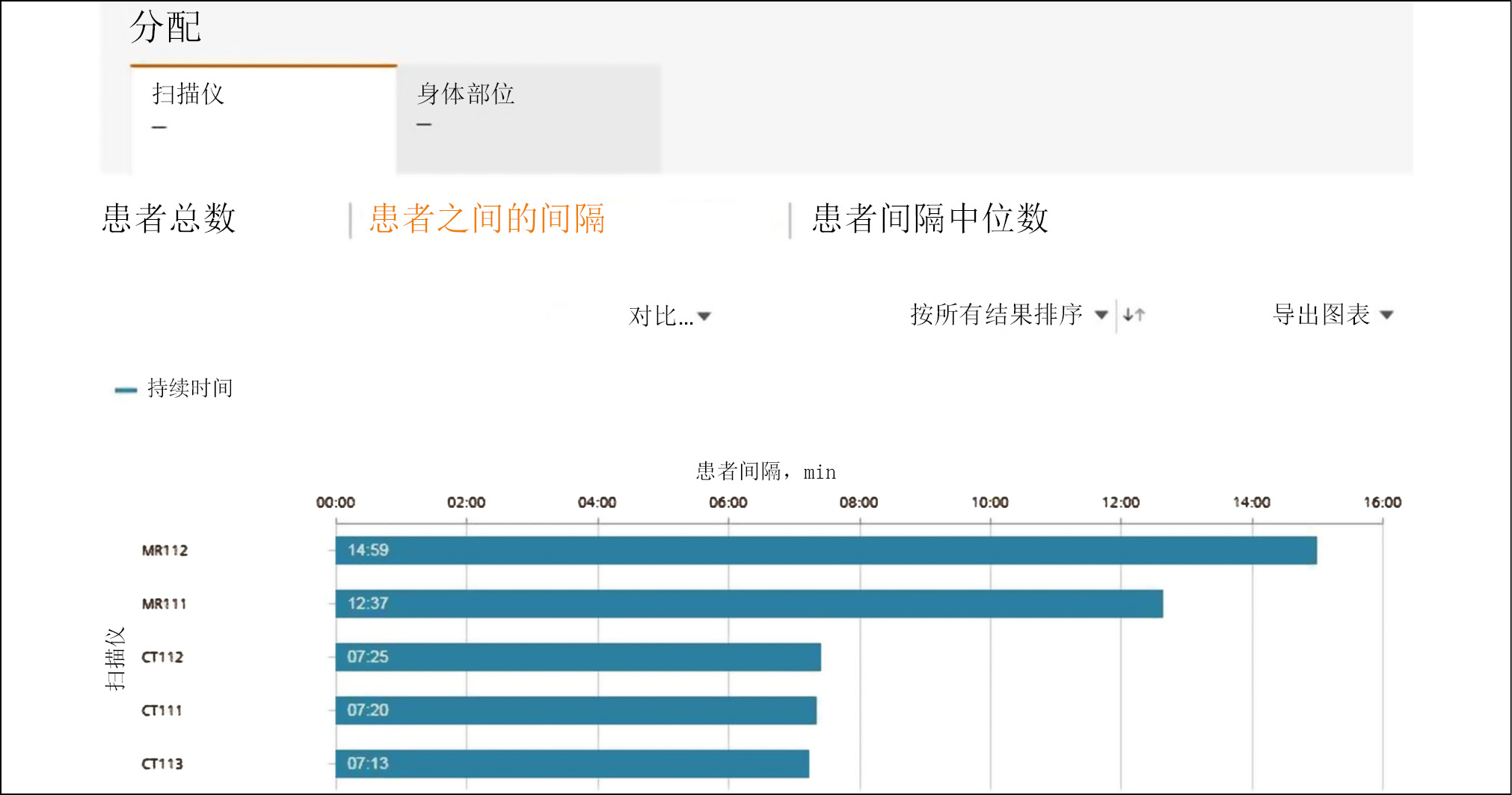The image size is (1512, 795).
Task: Open the 对比... dropdown
Action: click(669, 316)
